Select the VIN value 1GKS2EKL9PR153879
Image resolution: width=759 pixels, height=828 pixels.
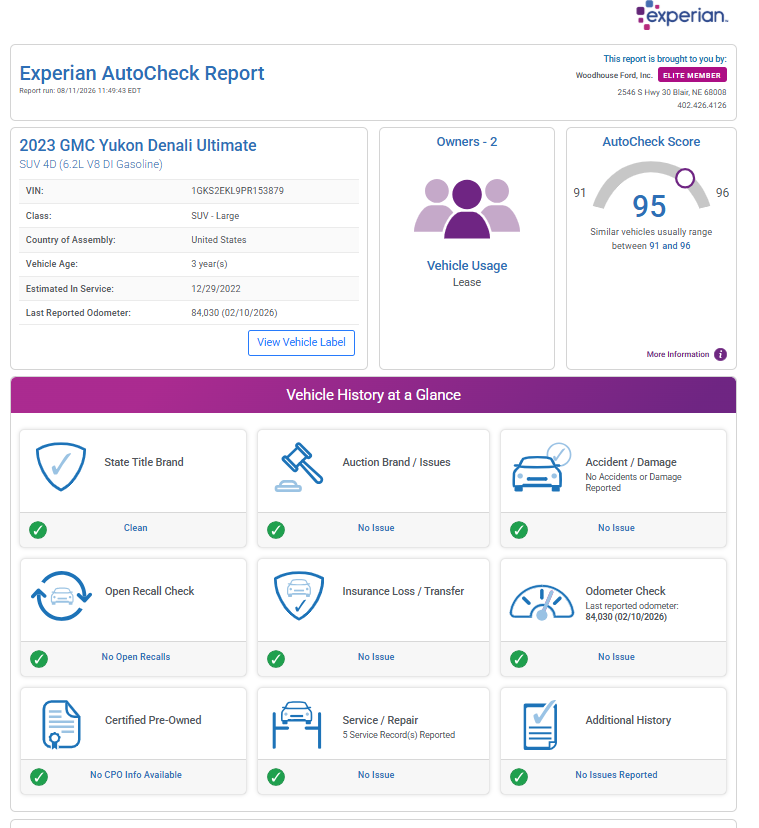click(237, 191)
